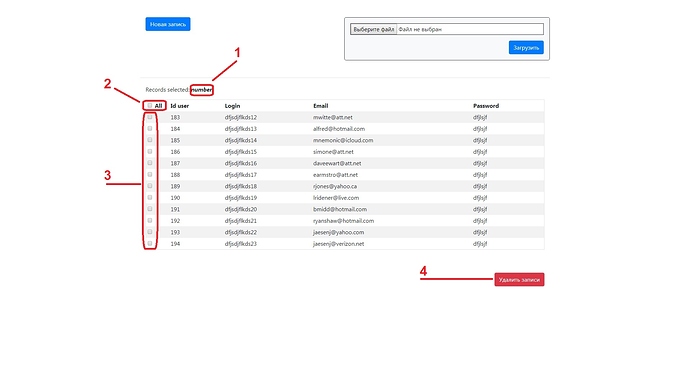The height and width of the screenshot is (388, 690).
Task: Enable the checkbox for user 192
Action: (x=150, y=220)
